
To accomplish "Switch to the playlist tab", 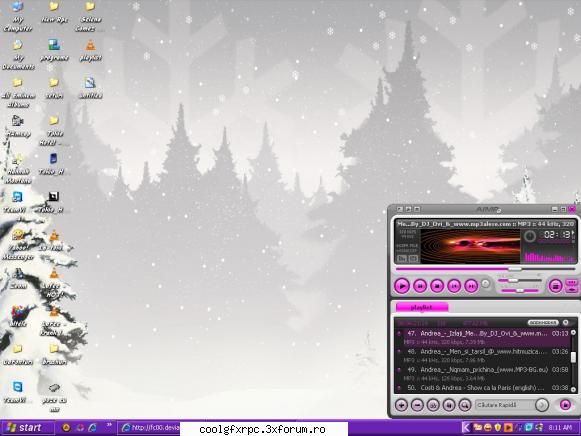I will [422, 307].
